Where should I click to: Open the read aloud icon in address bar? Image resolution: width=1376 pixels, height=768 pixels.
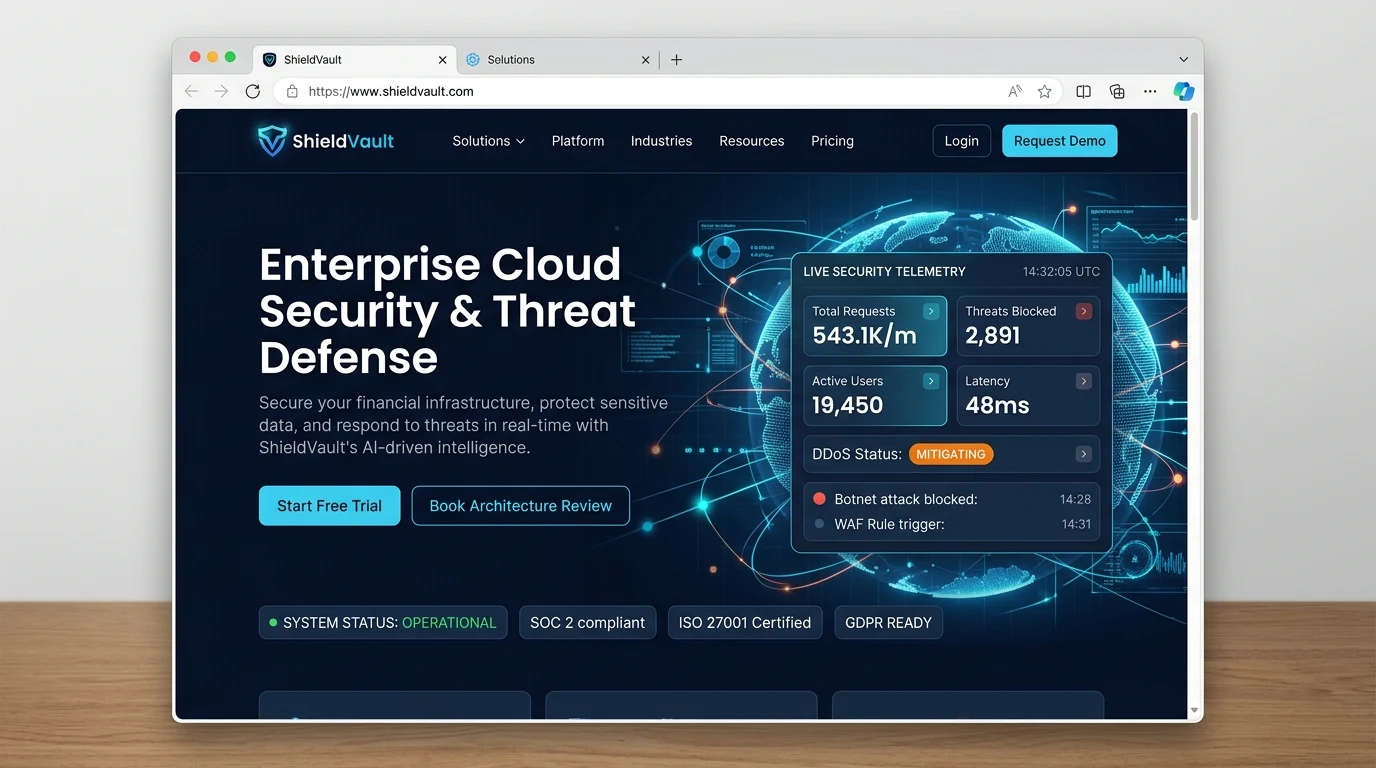point(1015,91)
